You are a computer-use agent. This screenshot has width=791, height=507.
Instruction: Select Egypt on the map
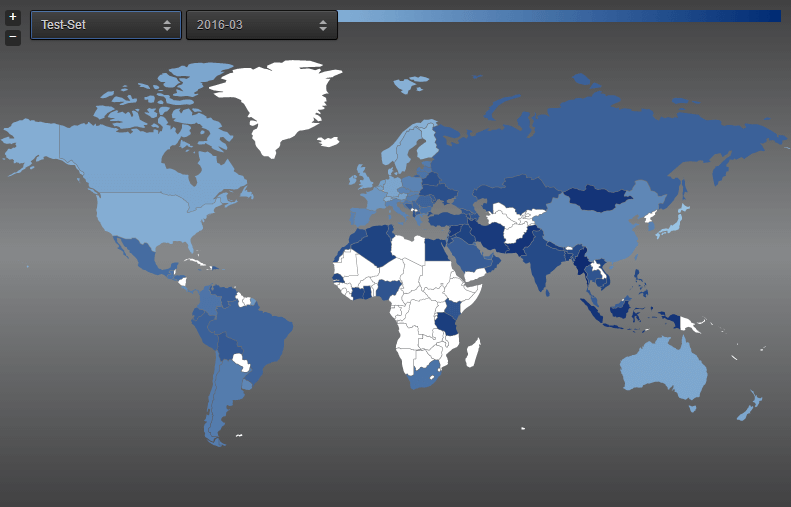tap(437, 250)
